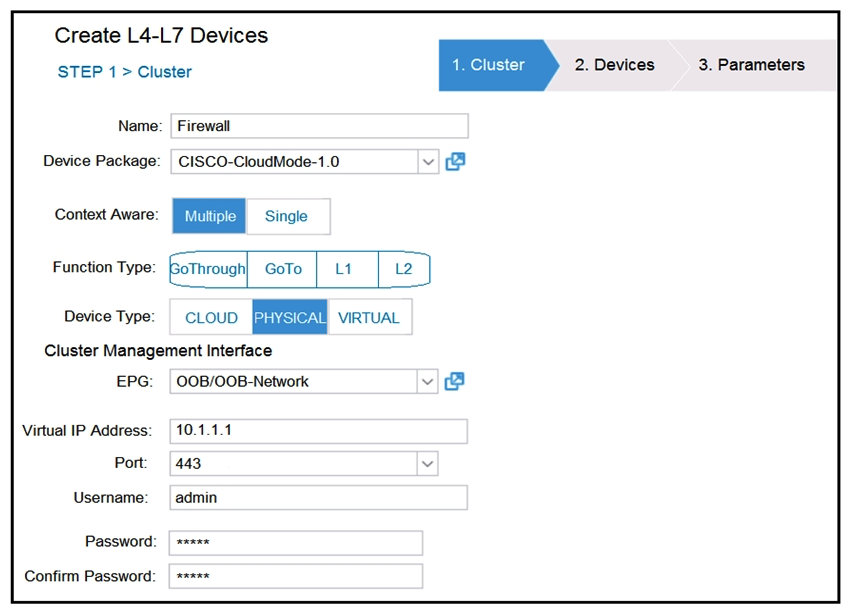Click the Context Aware label
This screenshot has height=613, width=850.
point(107,215)
